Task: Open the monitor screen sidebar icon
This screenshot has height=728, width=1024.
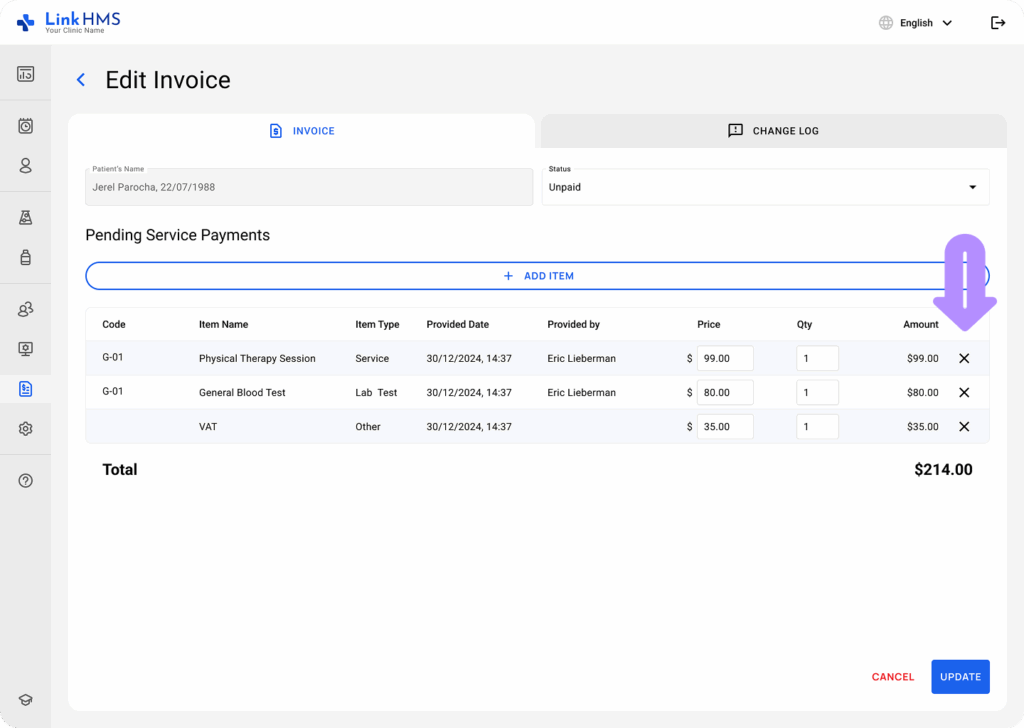Action: pyautogui.click(x=25, y=349)
